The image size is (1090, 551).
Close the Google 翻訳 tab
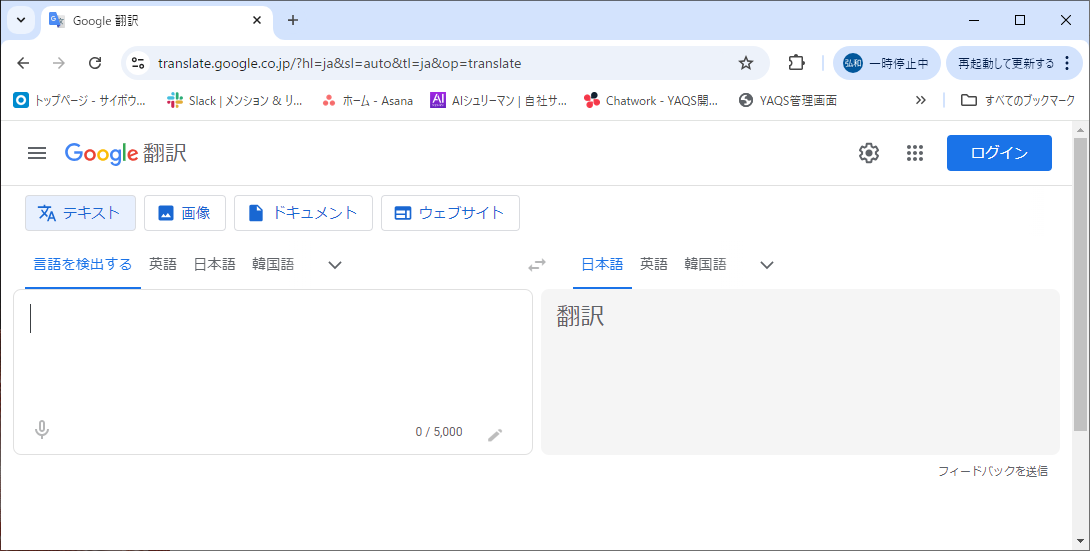257,20
